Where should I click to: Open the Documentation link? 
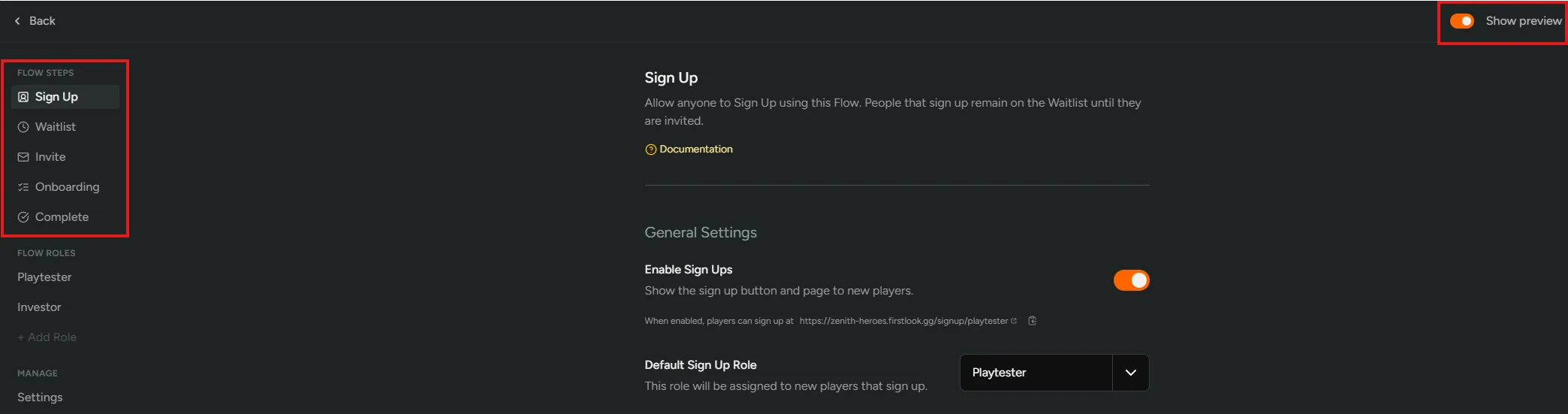coord(695,150)
